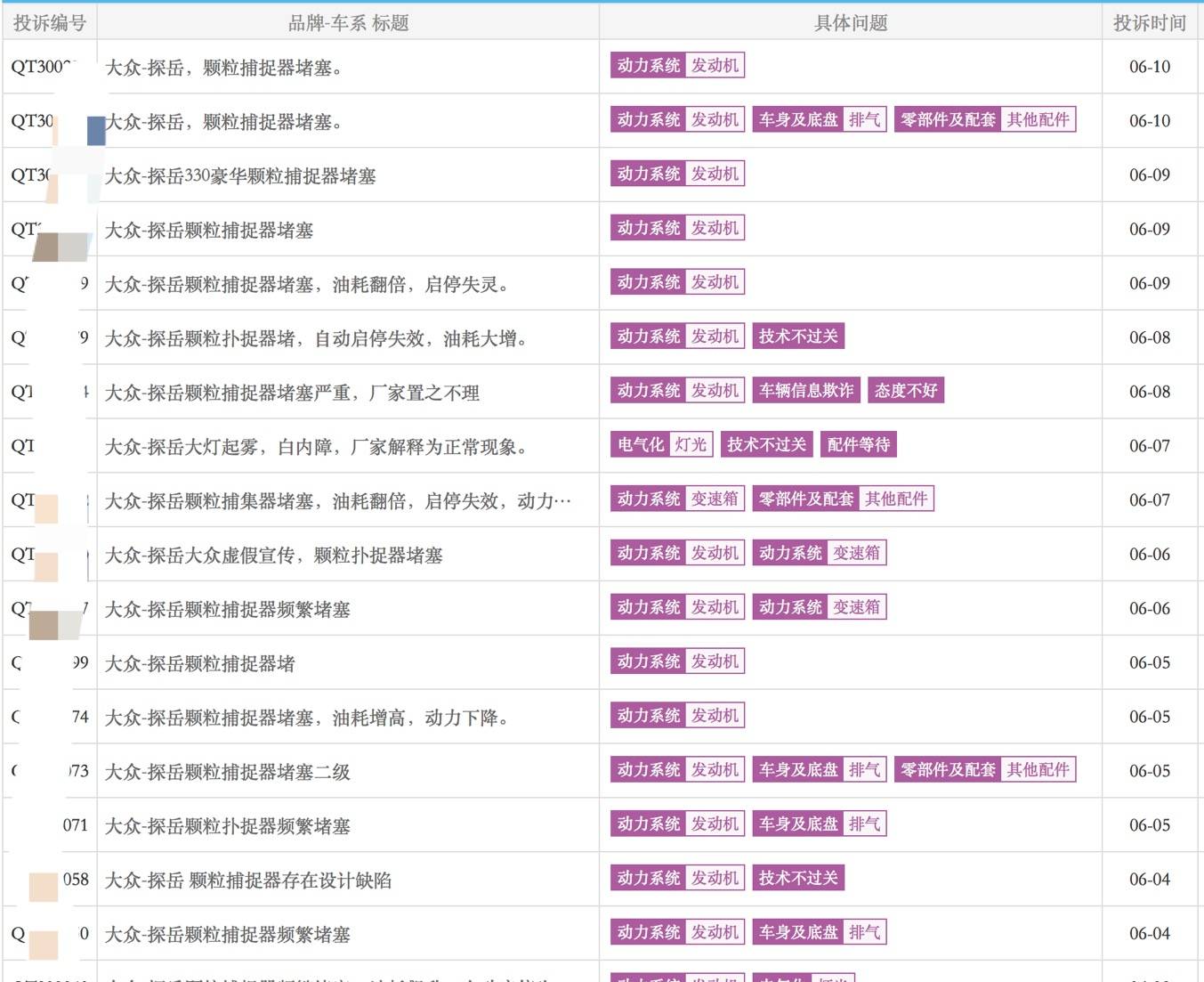Click the 投诉时间 column header
This screenshot has height=982, width=1204.
(x=1150, y=22)
